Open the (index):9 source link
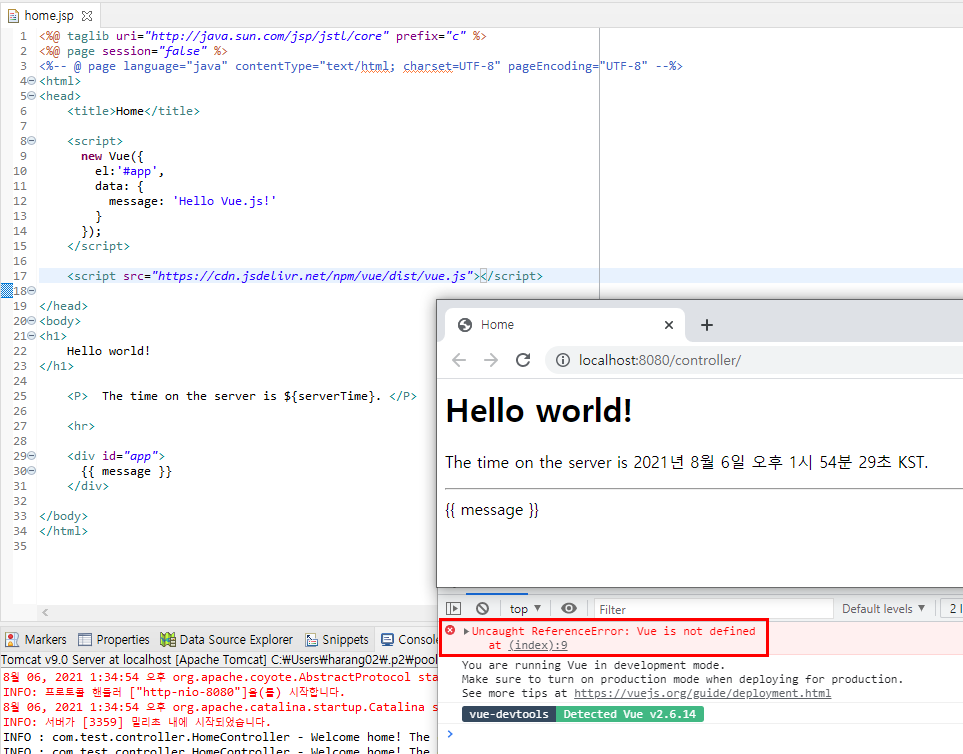The height and width of the screenshot is (754, 963). (538, 645)
